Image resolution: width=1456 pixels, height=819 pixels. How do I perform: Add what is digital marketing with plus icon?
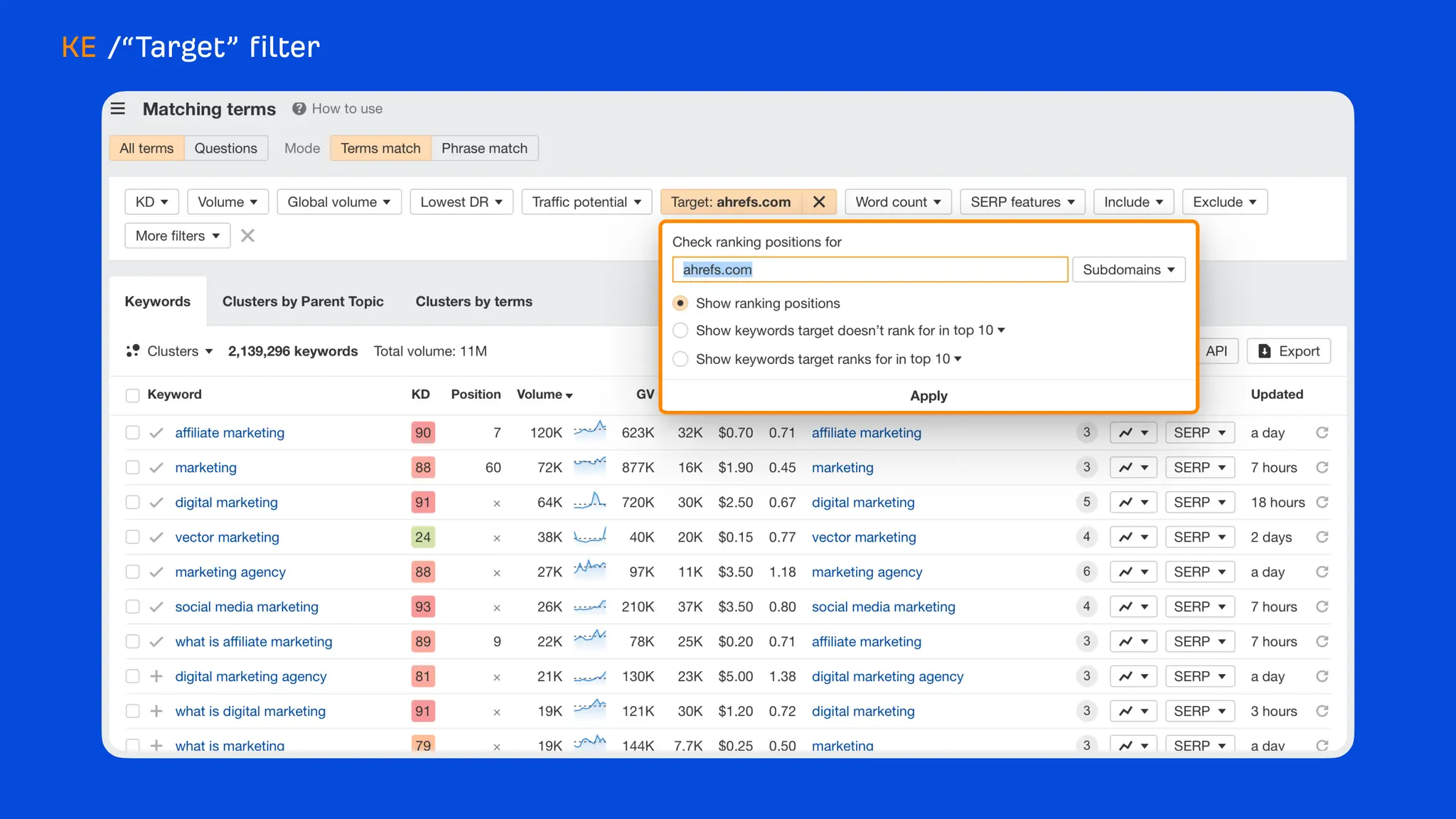click(x=156, y=711)
